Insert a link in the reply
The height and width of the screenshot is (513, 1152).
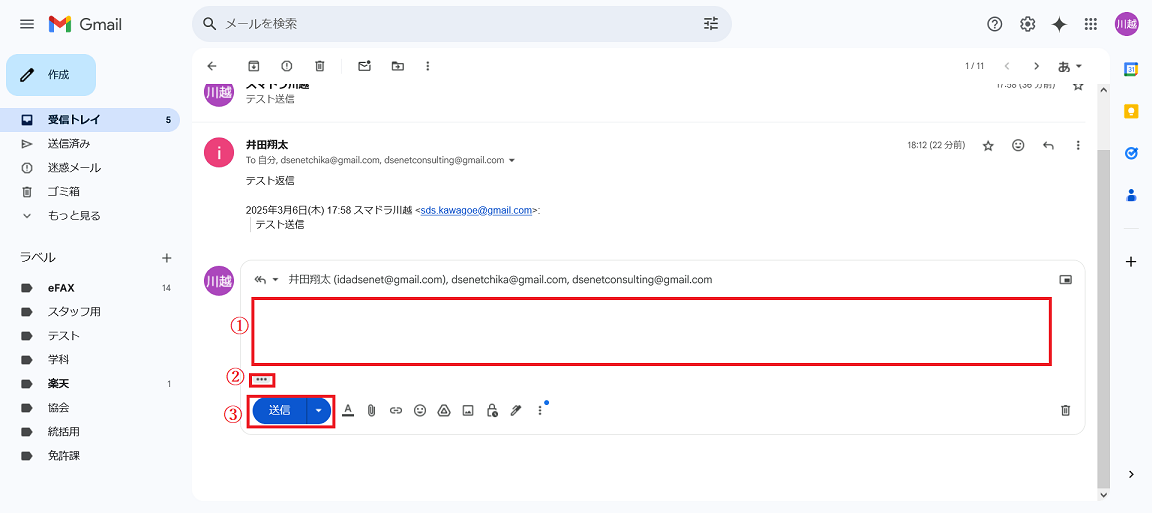pyautogui.click(x=396, y=410)
